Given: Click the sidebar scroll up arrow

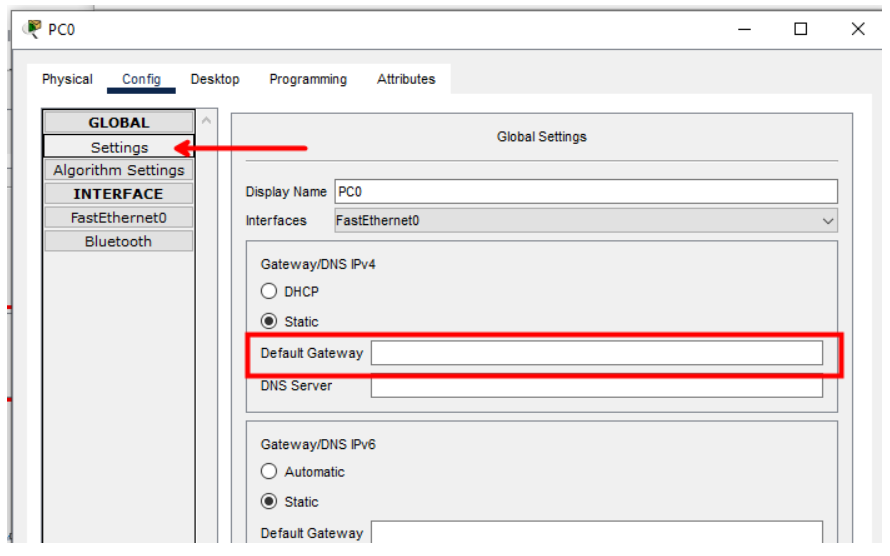Looking at the screenshot, I should [x=207, y=121].
